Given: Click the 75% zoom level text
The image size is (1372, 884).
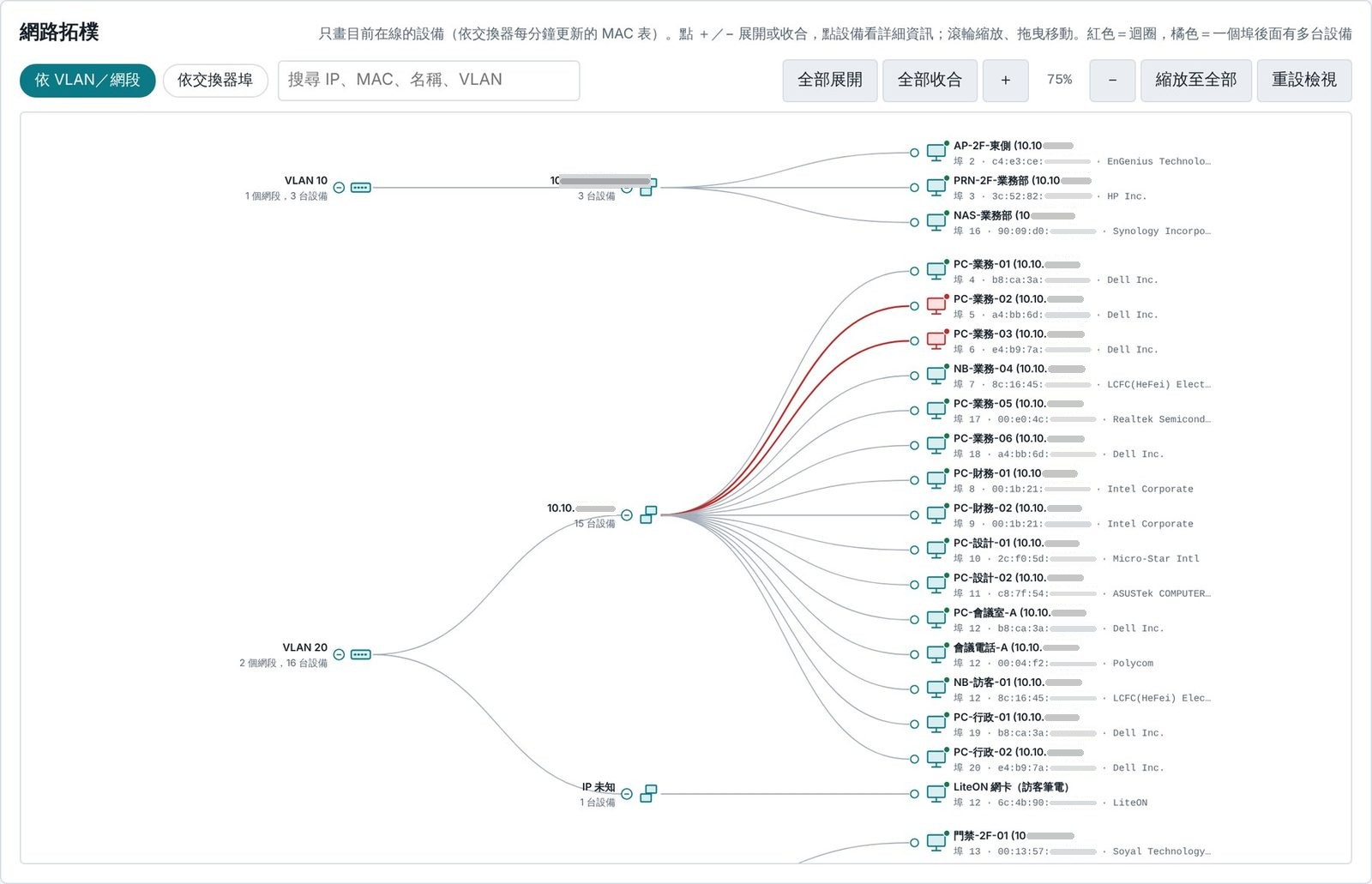Looking at the screenshot, I should click(x=1059, y=80).
